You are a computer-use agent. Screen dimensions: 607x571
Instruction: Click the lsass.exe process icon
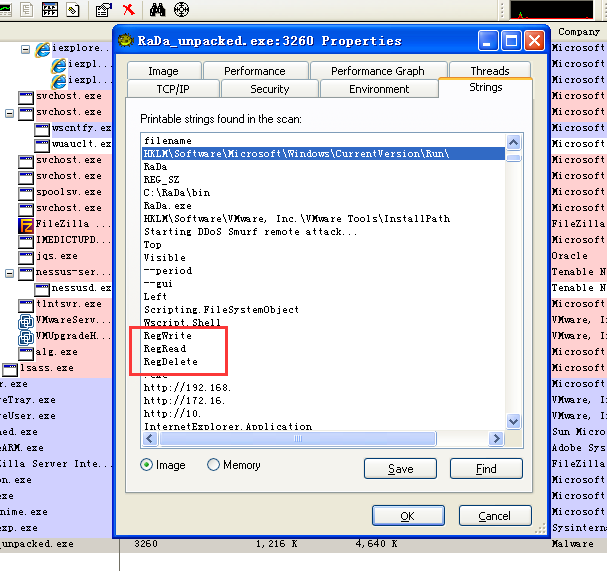point(10,369)
